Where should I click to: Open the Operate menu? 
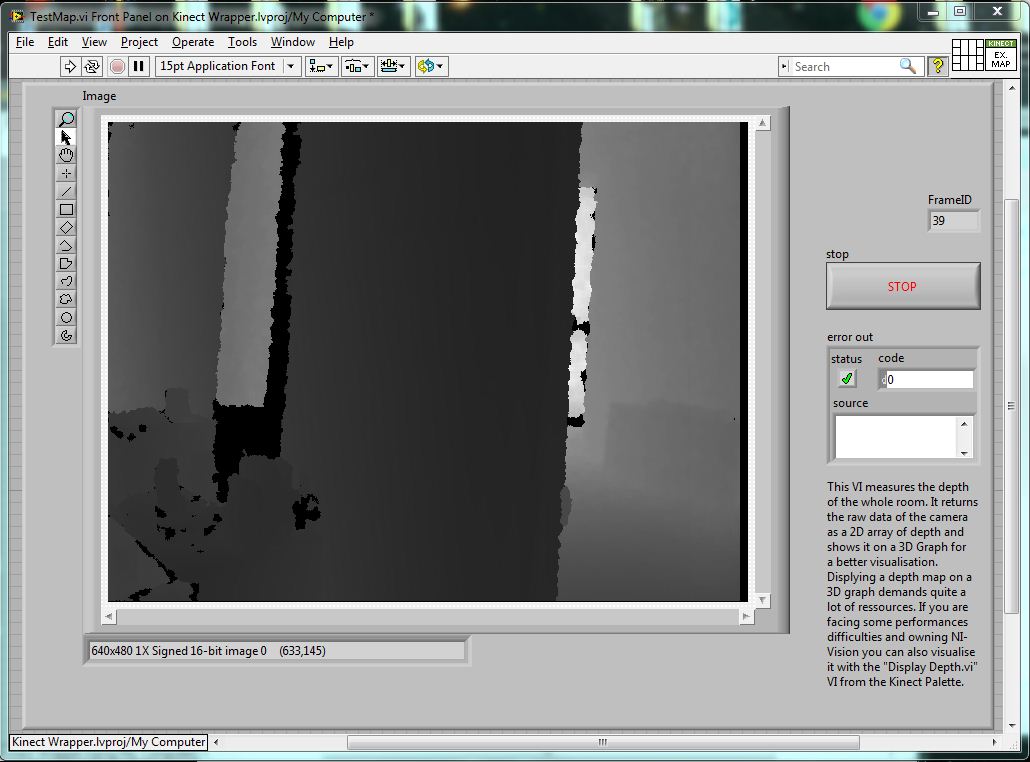coord(192,42)
